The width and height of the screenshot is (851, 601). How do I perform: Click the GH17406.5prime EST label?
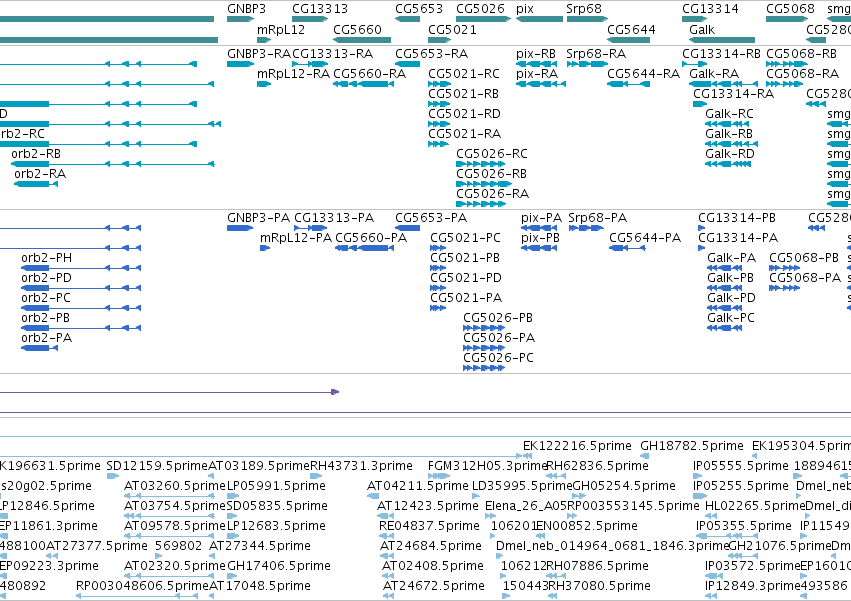(x=279, y=567)
